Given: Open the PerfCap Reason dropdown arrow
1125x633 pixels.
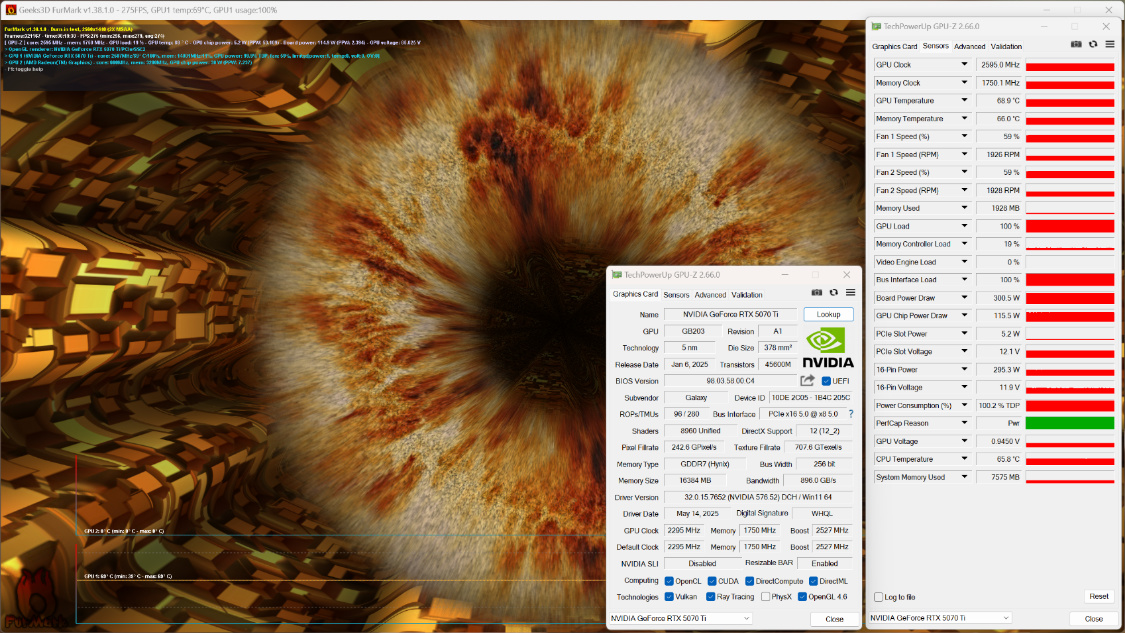Looking at the screenshot, I should tap(964, 423).
